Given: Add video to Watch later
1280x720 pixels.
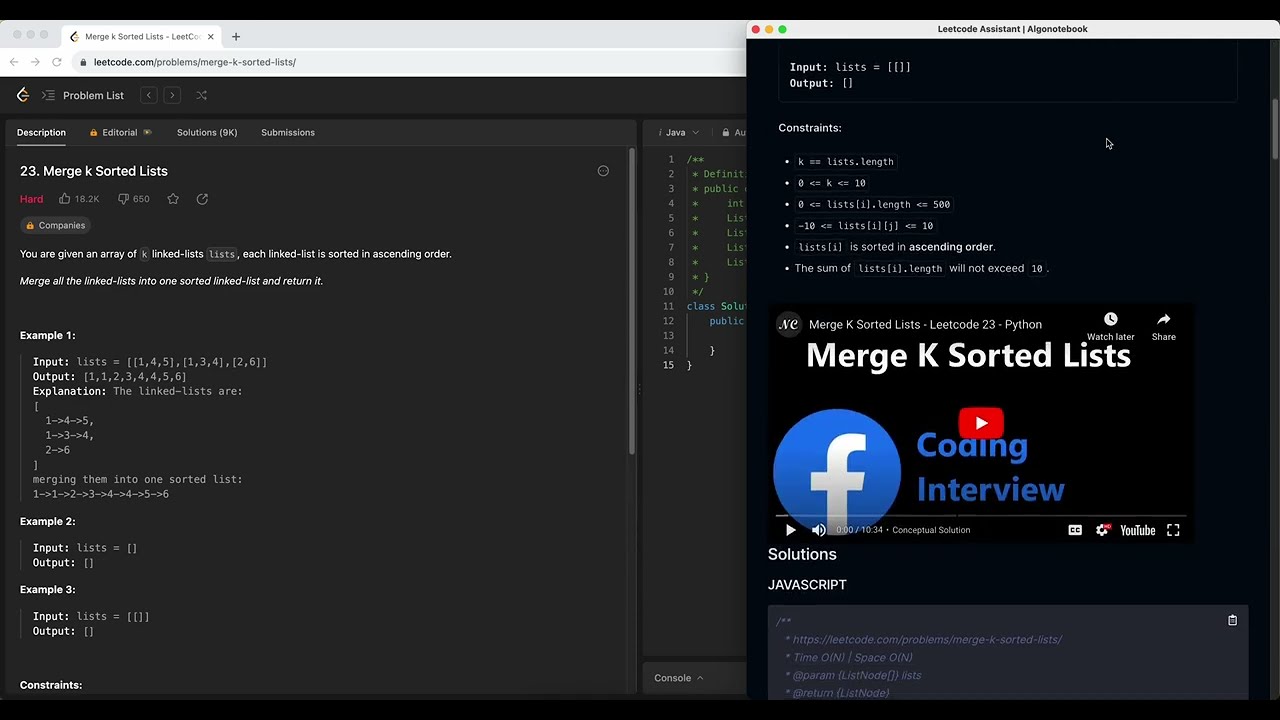Looking at the screenshot, I should tap(1111, 326).
